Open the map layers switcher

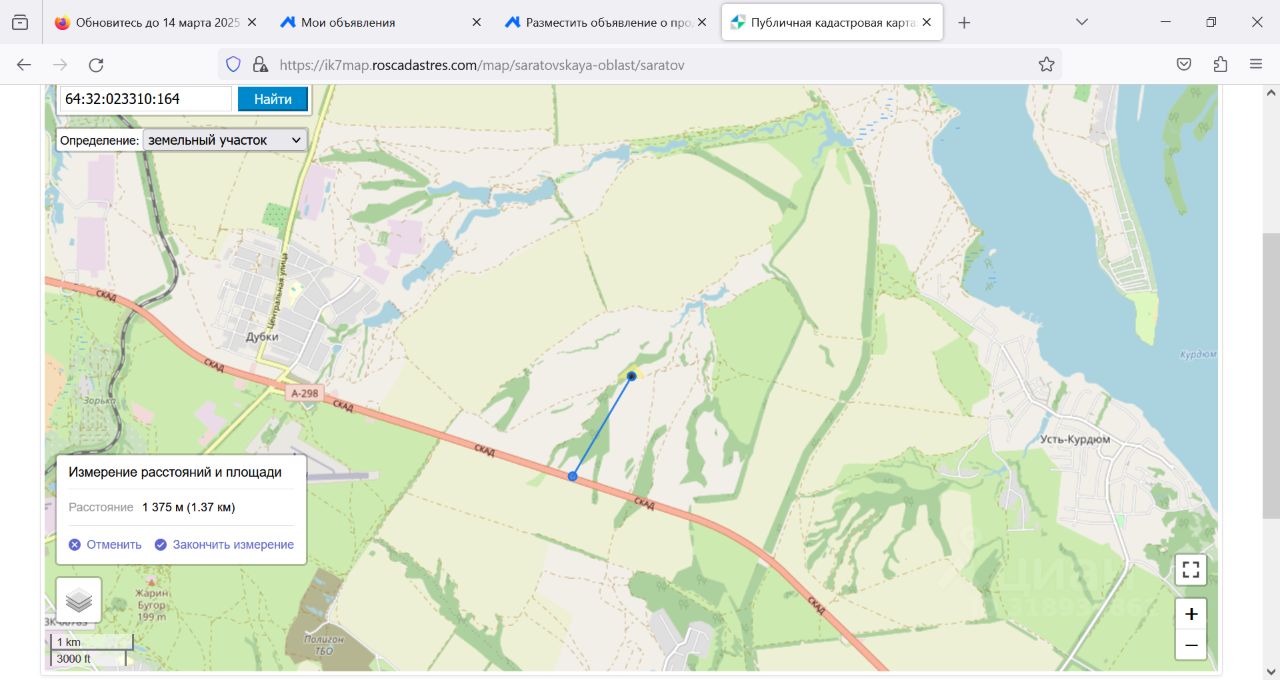coord(79,600)
